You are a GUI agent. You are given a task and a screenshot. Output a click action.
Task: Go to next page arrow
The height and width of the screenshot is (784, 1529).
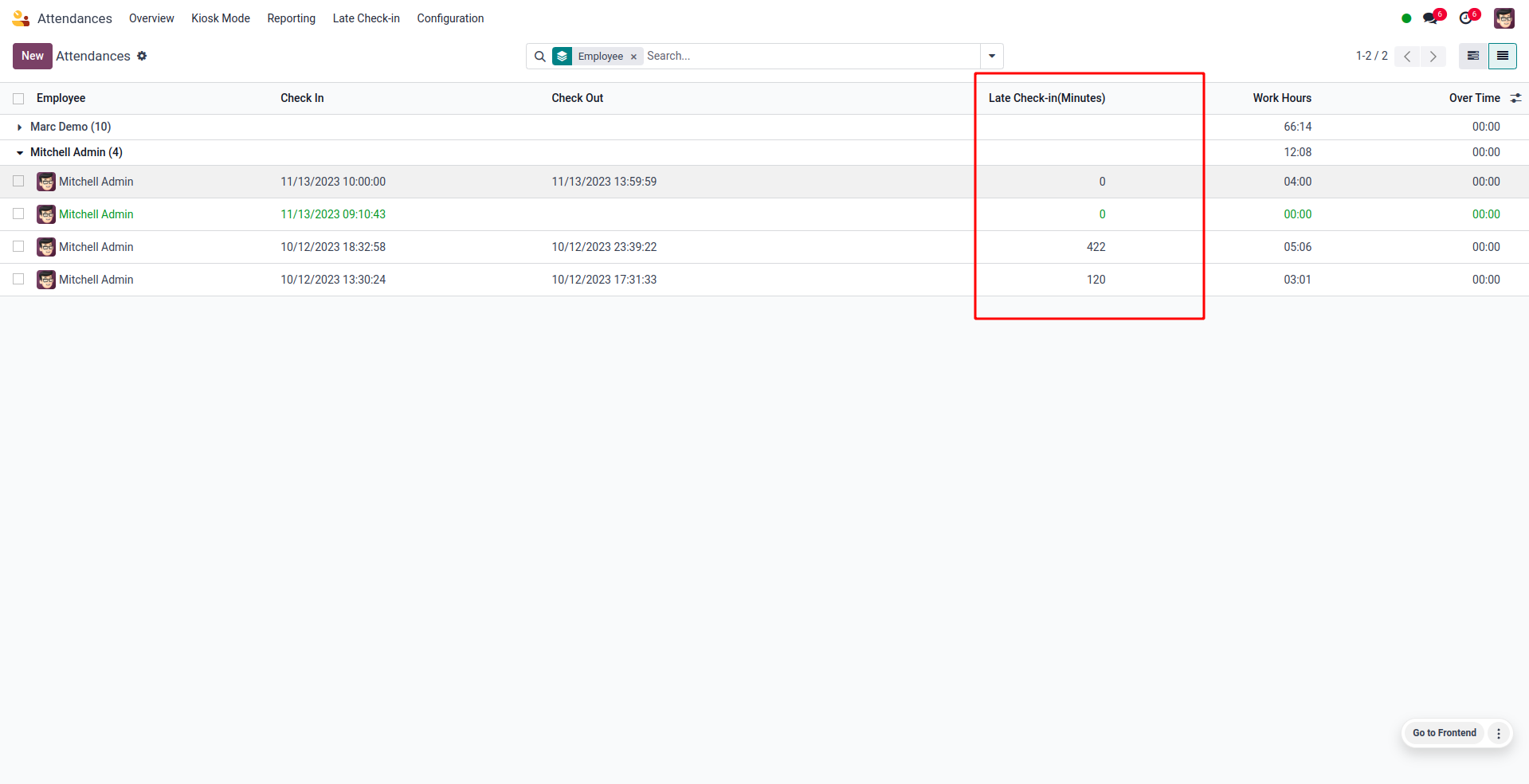(x=1433, y=57)
